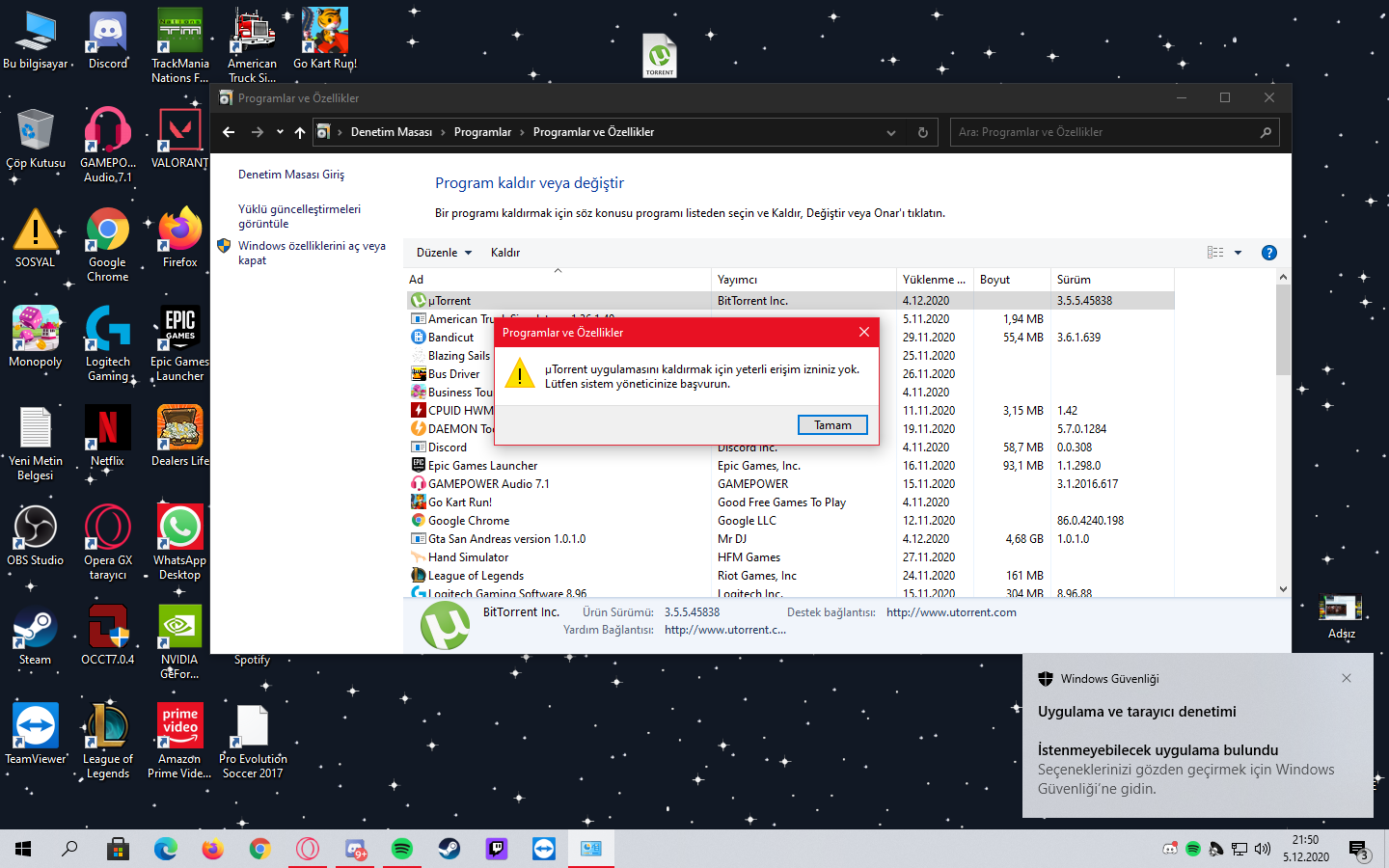
Task: Expand the view options dropdown arrow
Action: (x=1239, y=253)
